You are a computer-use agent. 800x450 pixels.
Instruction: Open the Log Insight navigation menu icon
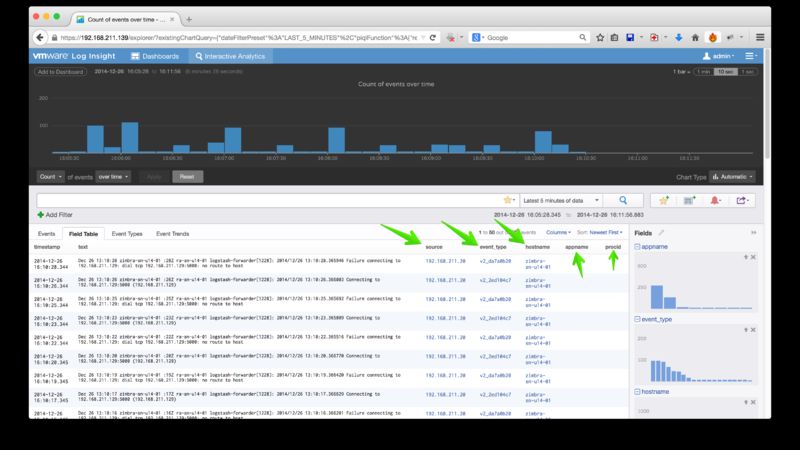click(750, 56)
